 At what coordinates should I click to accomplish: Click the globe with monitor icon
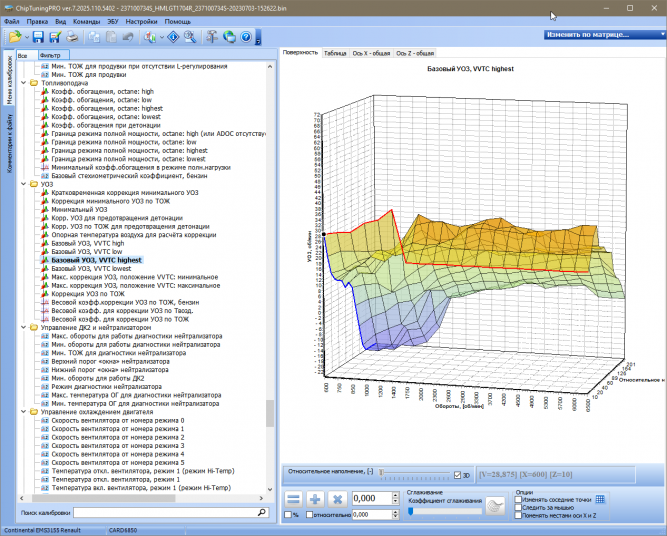point(229,37)
